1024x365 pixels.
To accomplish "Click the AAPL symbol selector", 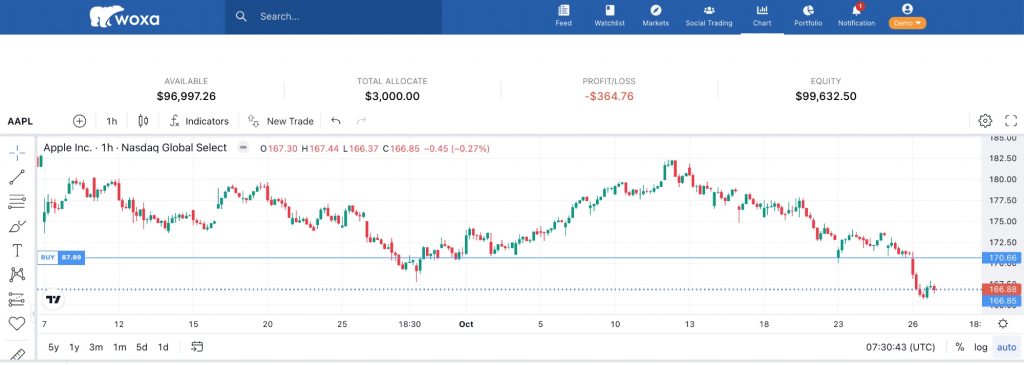I will point(20,121).
